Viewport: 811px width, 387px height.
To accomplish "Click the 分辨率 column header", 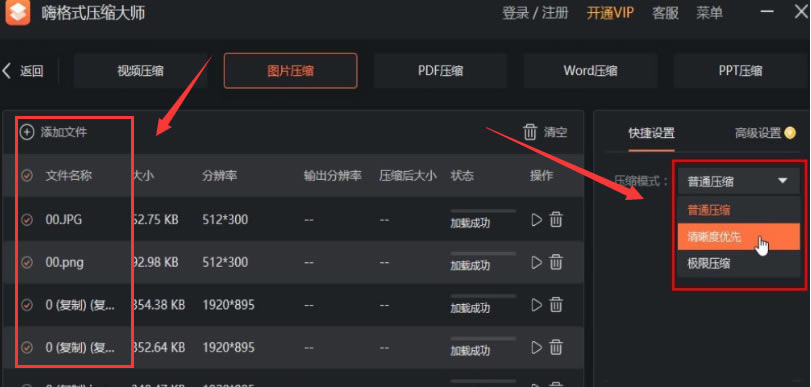I will coord(220,176).
